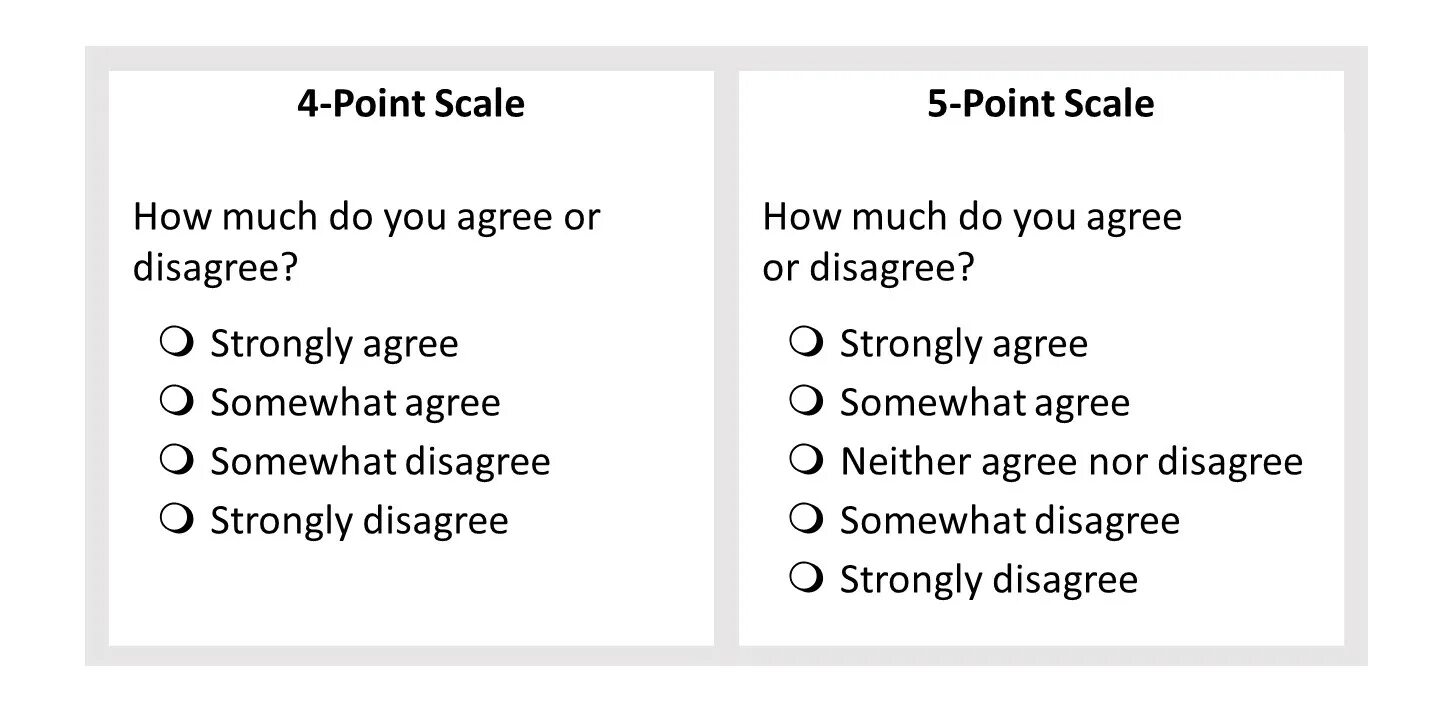The height and width of the screenshot is (720, 1440).
Task: Click the Strongly disagree label in 4-Point panel
Action: tap(359, 522)
